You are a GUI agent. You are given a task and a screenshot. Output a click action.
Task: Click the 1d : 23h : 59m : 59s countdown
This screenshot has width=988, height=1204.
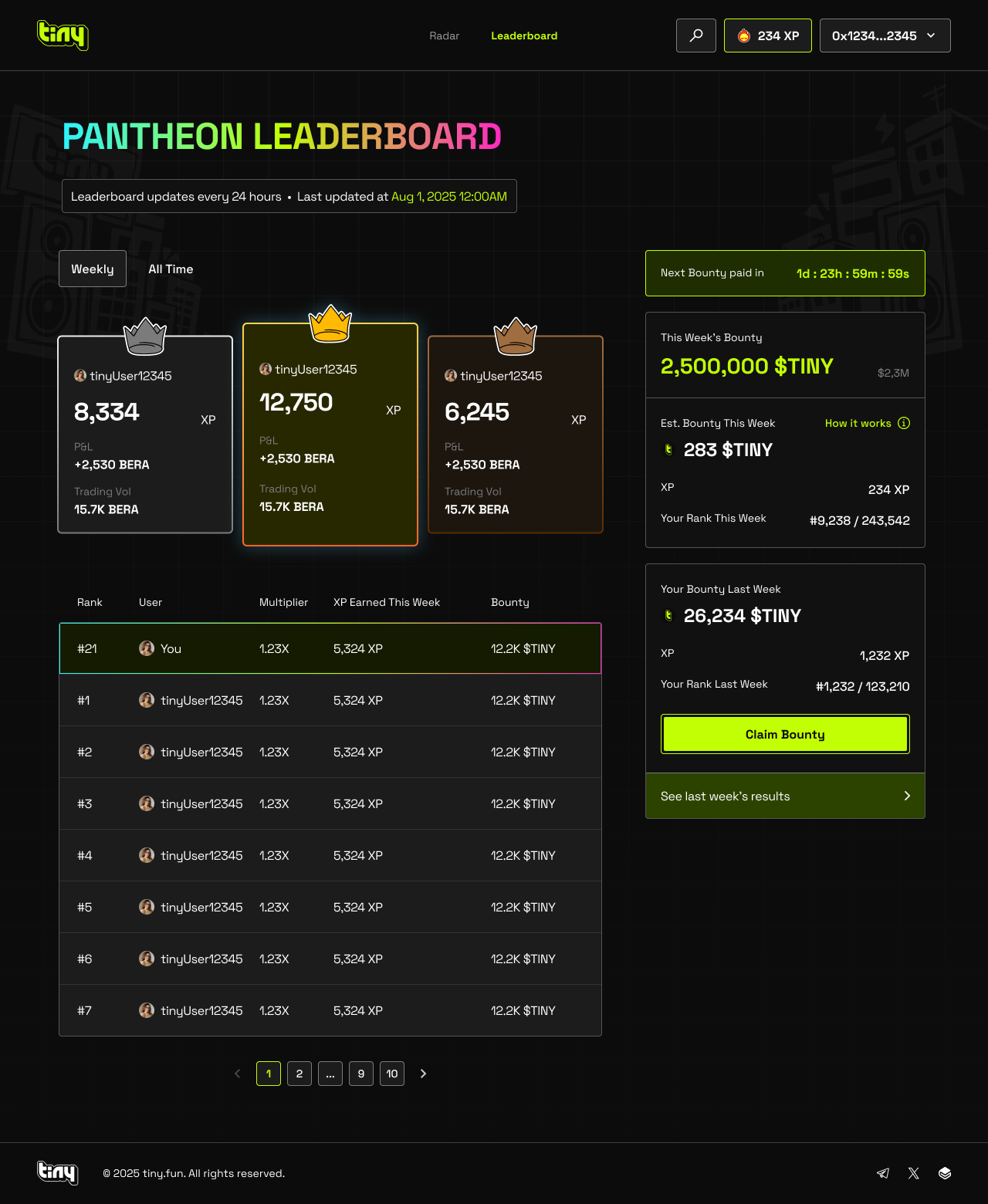pos(853,273)
